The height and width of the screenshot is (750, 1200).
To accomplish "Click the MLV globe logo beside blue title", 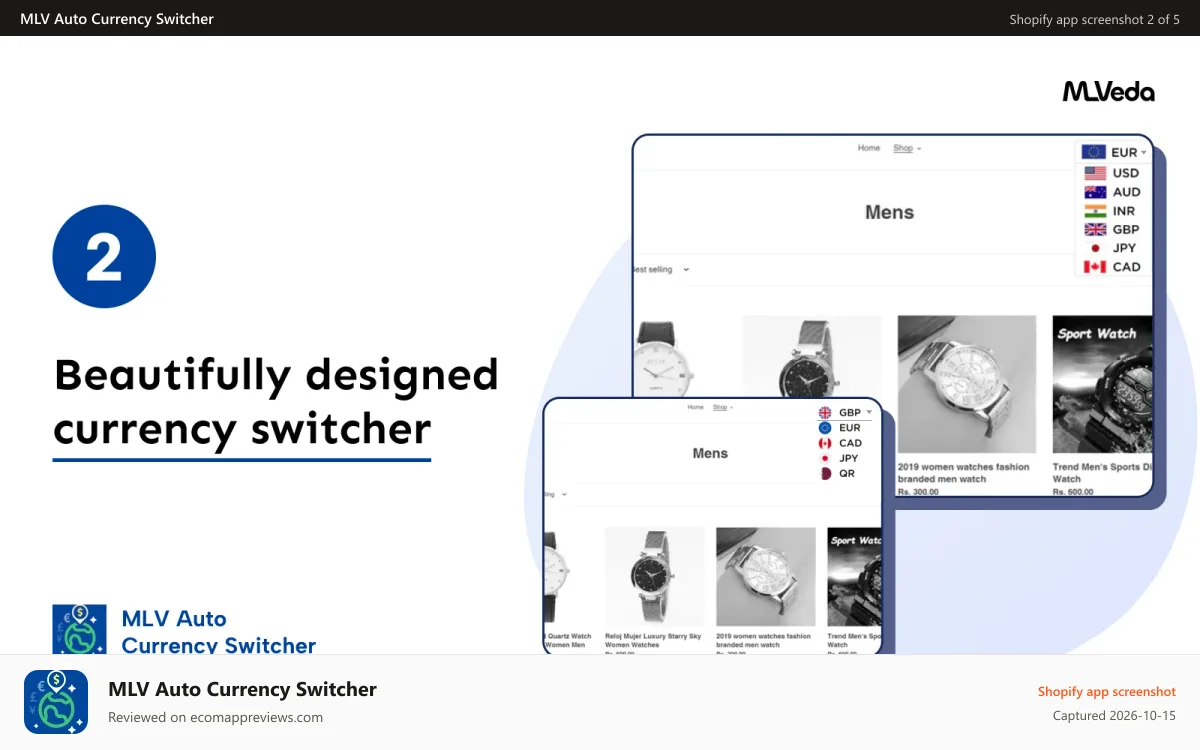I will coord(79,630).
